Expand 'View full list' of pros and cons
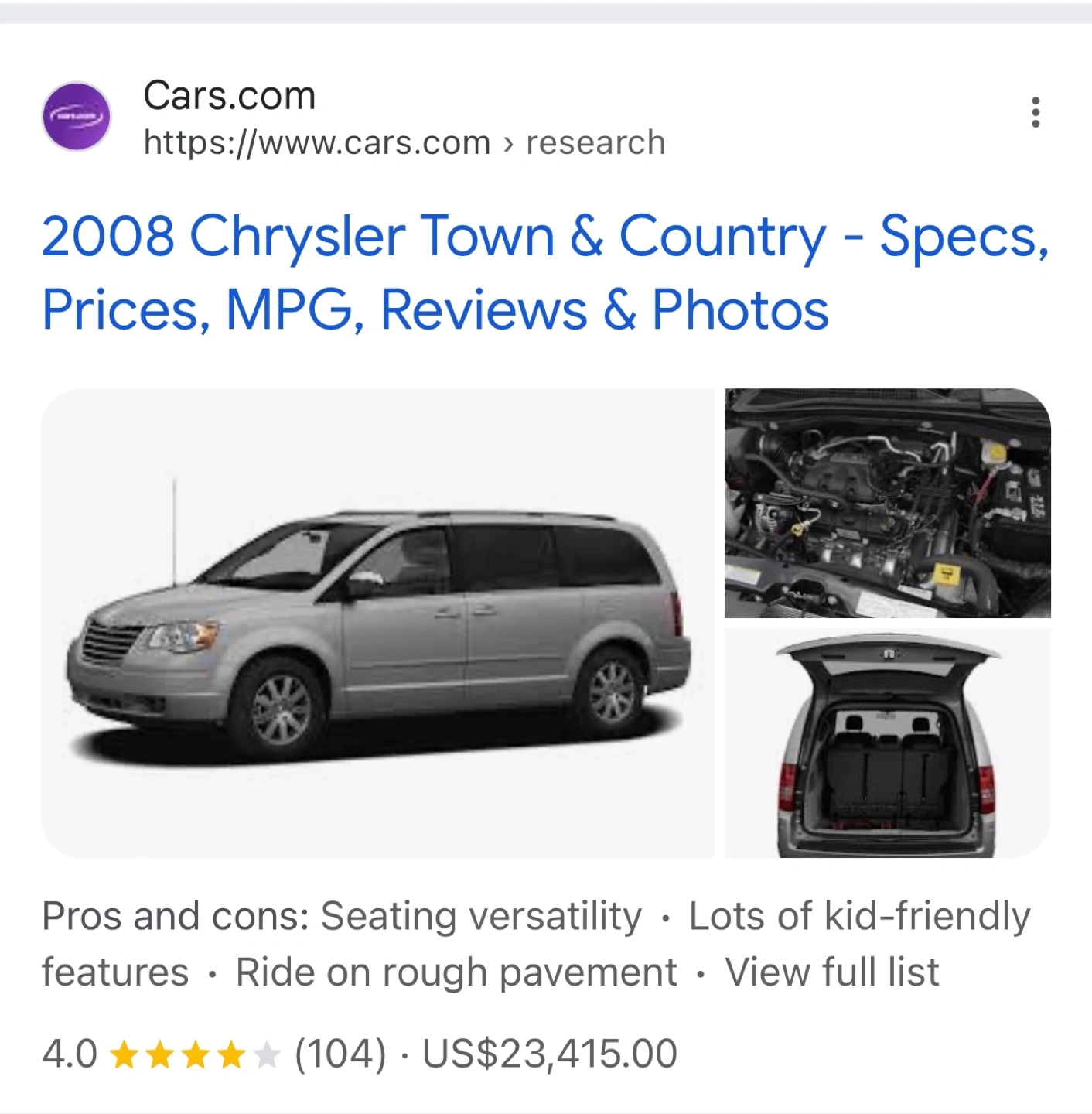The height and width of the screenshot is (1114, 1092). coord(832,972)
